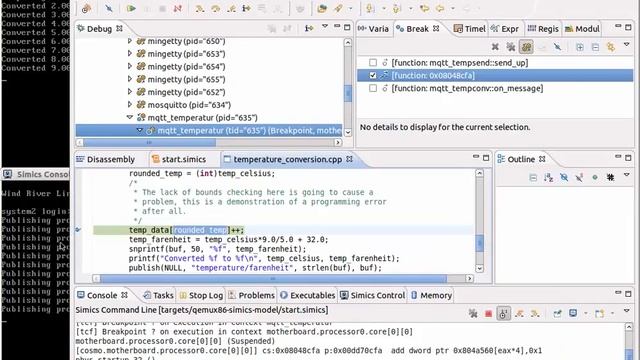Open the Simics Control tab

(373, 295)
